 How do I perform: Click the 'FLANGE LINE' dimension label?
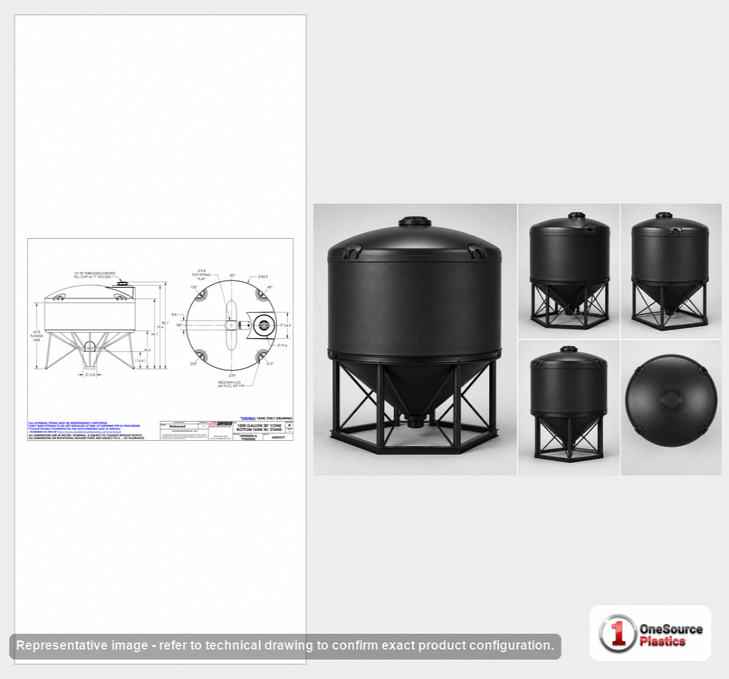click(x=37, y=338)
